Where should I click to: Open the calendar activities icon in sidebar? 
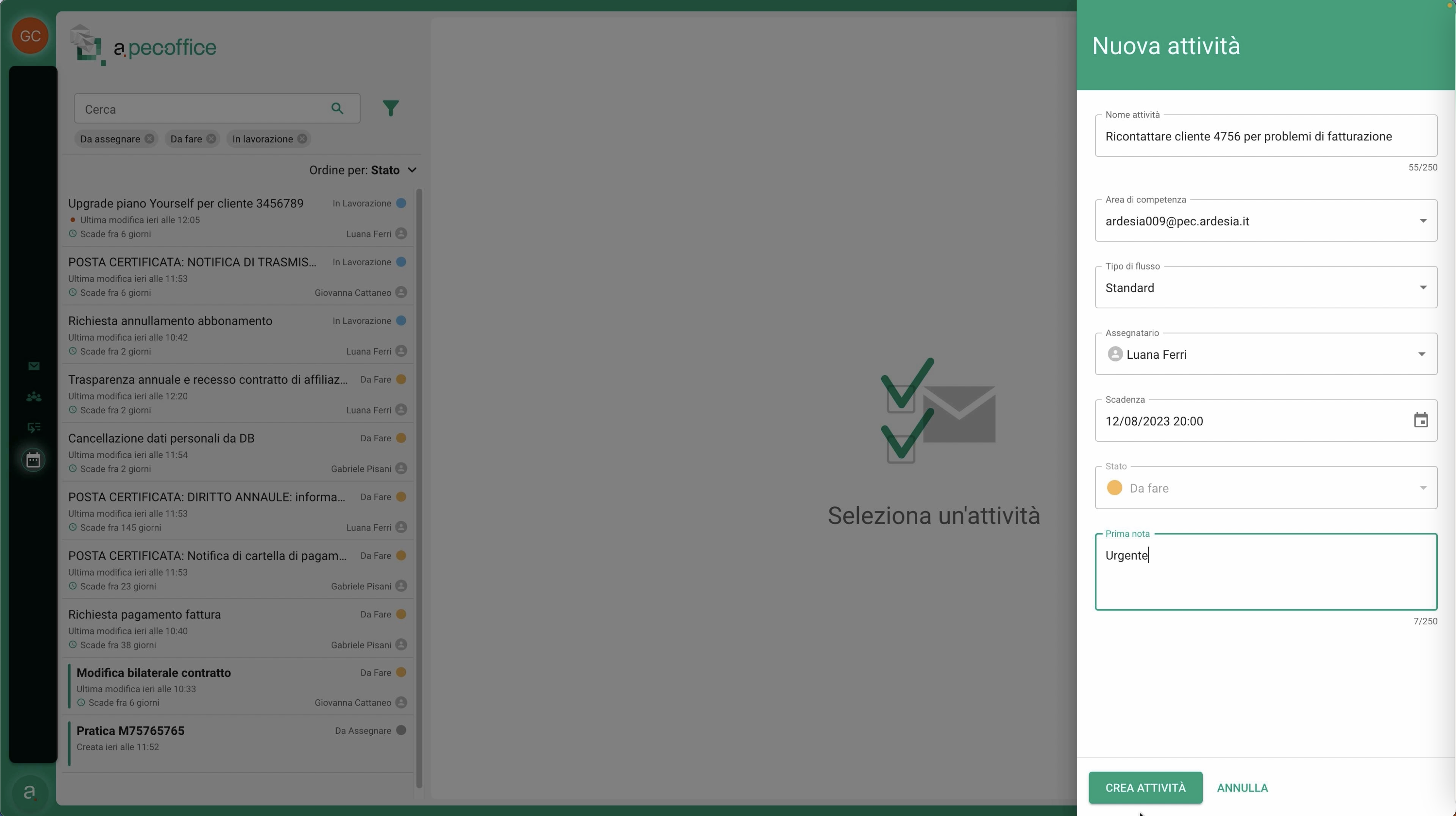33,460
